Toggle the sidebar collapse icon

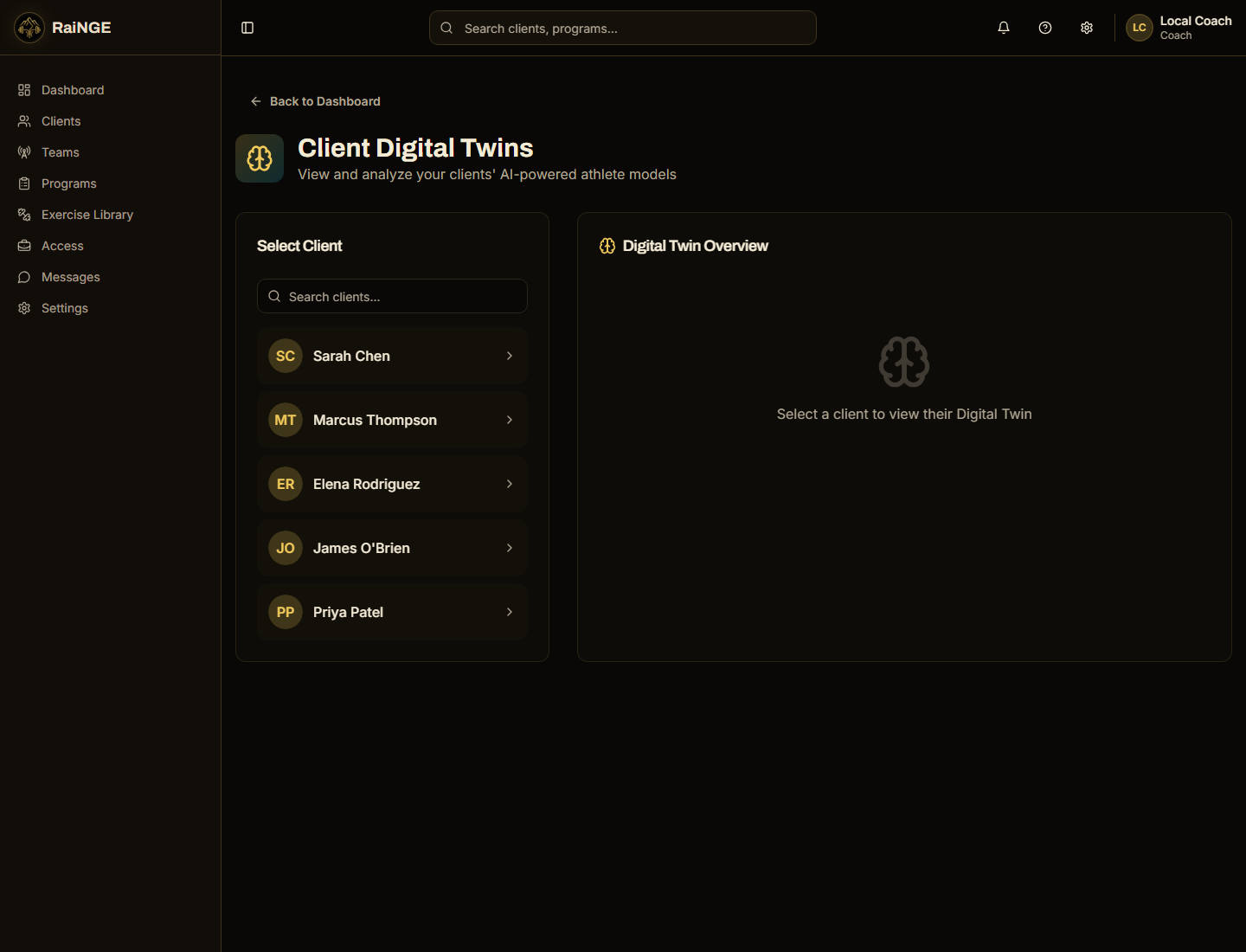click(x=247, y=28)
